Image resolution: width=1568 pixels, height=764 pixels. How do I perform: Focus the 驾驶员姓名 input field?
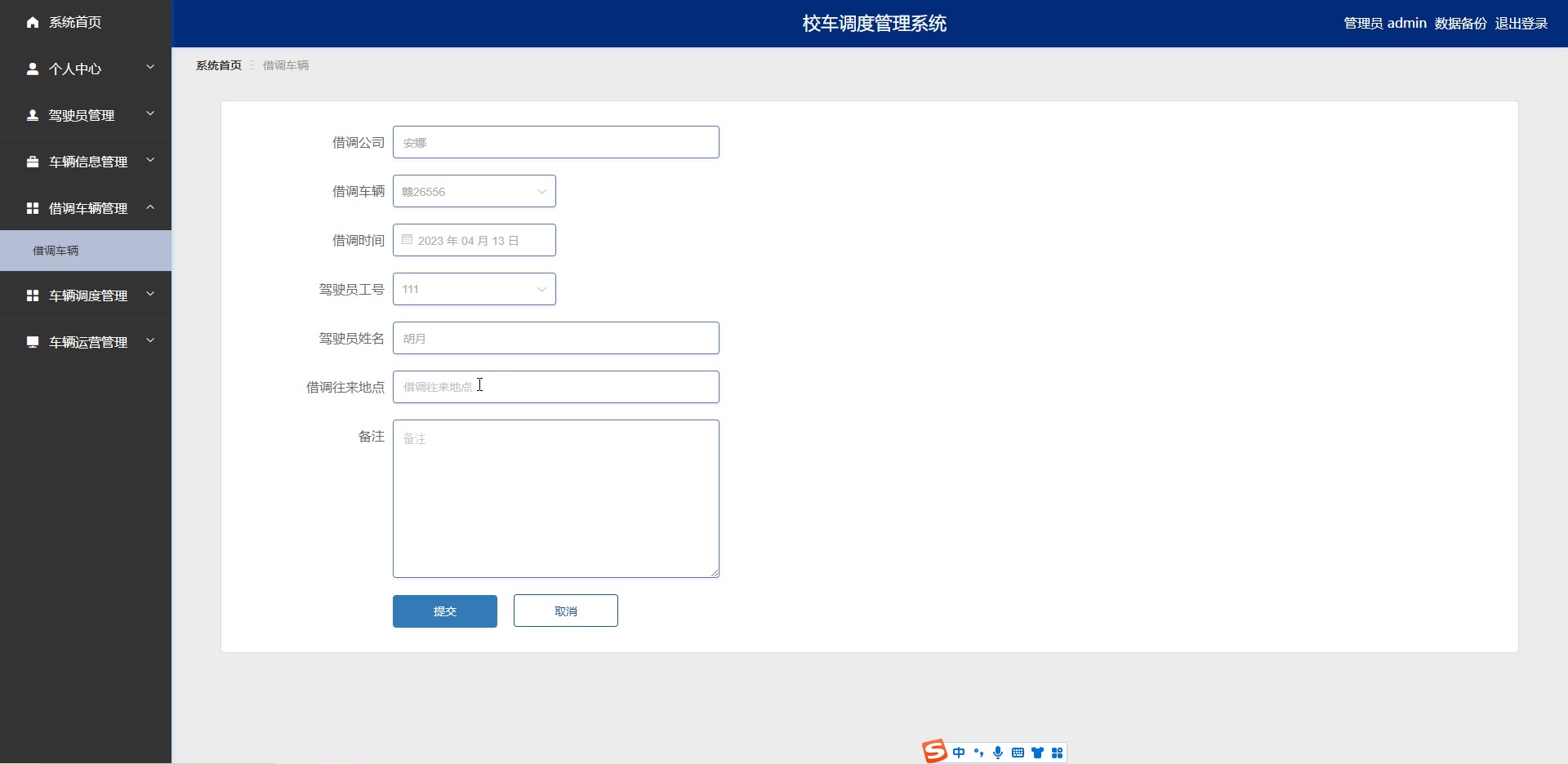(x=556, y=338)
